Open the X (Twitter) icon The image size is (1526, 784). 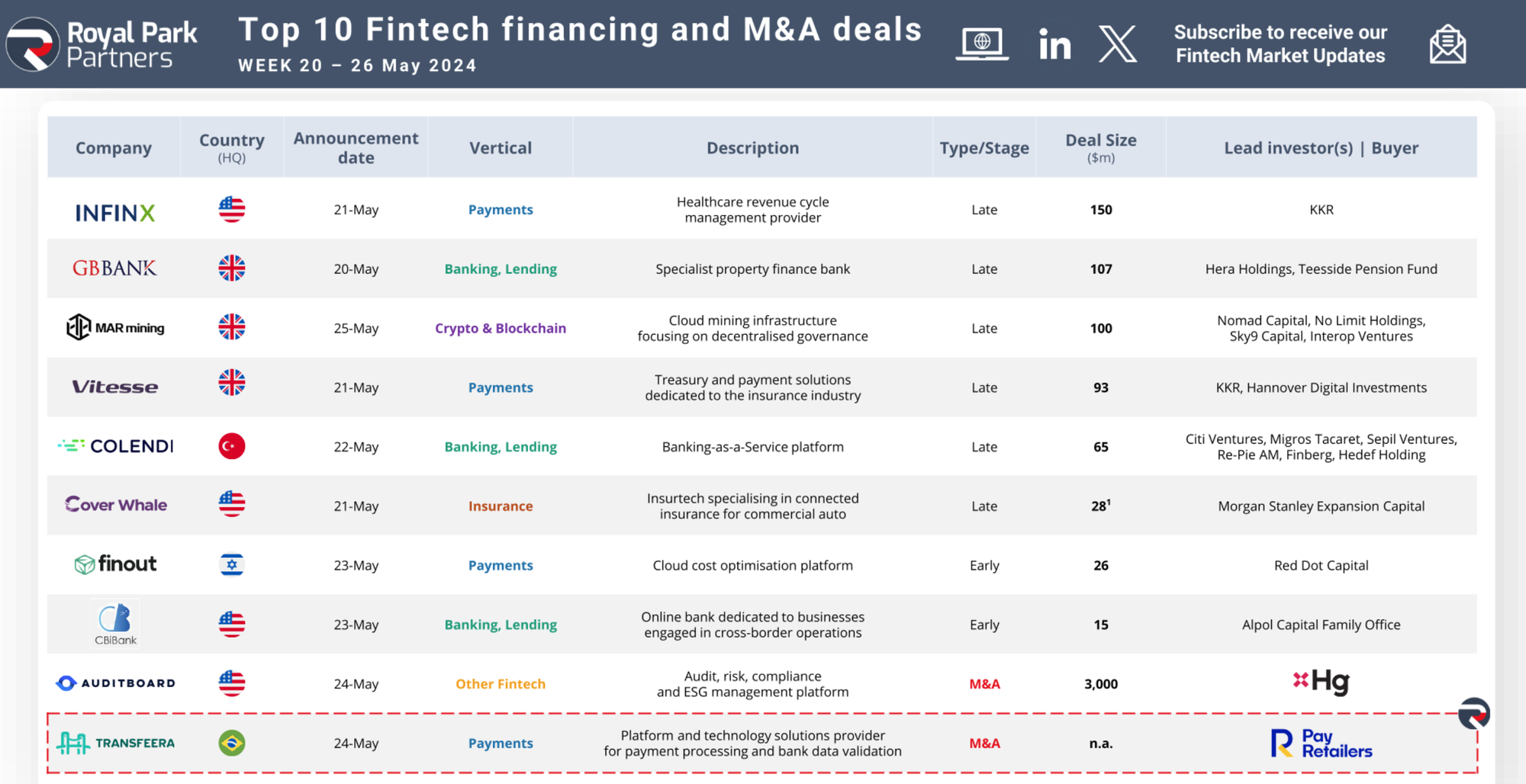pos(1118,44)
